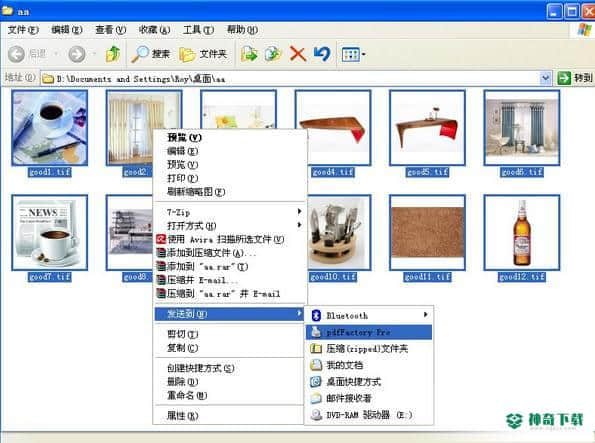This screenshot has width=595, height=443.
Task: Click the Bluetooth icon in Send To submenu
Action: pyautogui.click(x=316, y=315)
